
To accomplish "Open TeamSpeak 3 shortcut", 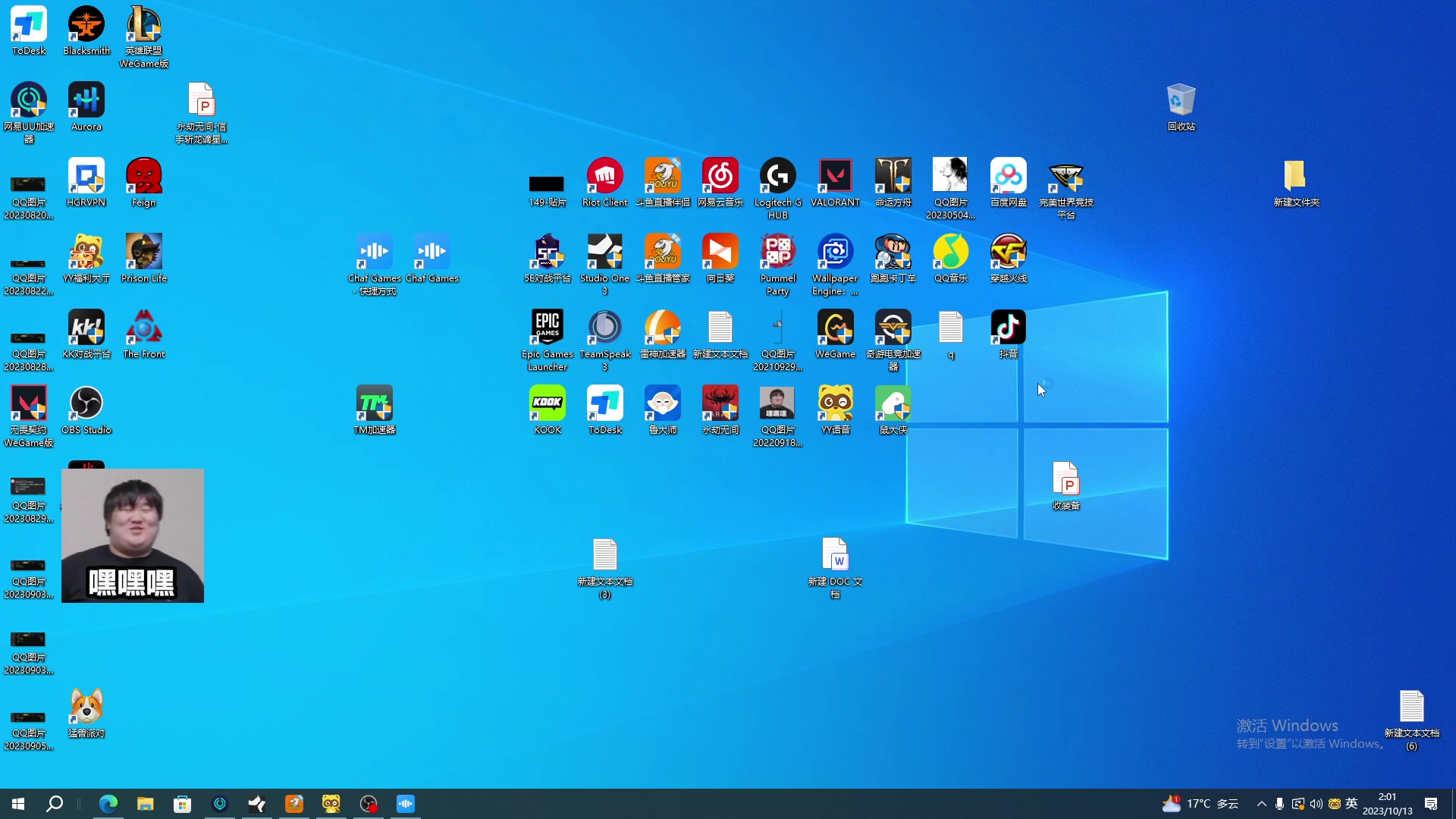I will pyautogui.click(x=605, y=340).
